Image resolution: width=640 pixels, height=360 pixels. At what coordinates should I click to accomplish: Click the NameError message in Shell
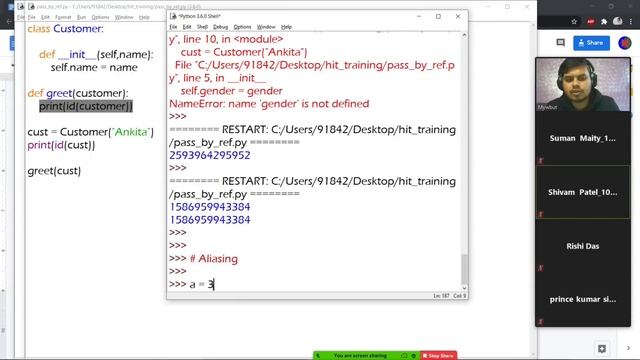click(x=269, y=104)
